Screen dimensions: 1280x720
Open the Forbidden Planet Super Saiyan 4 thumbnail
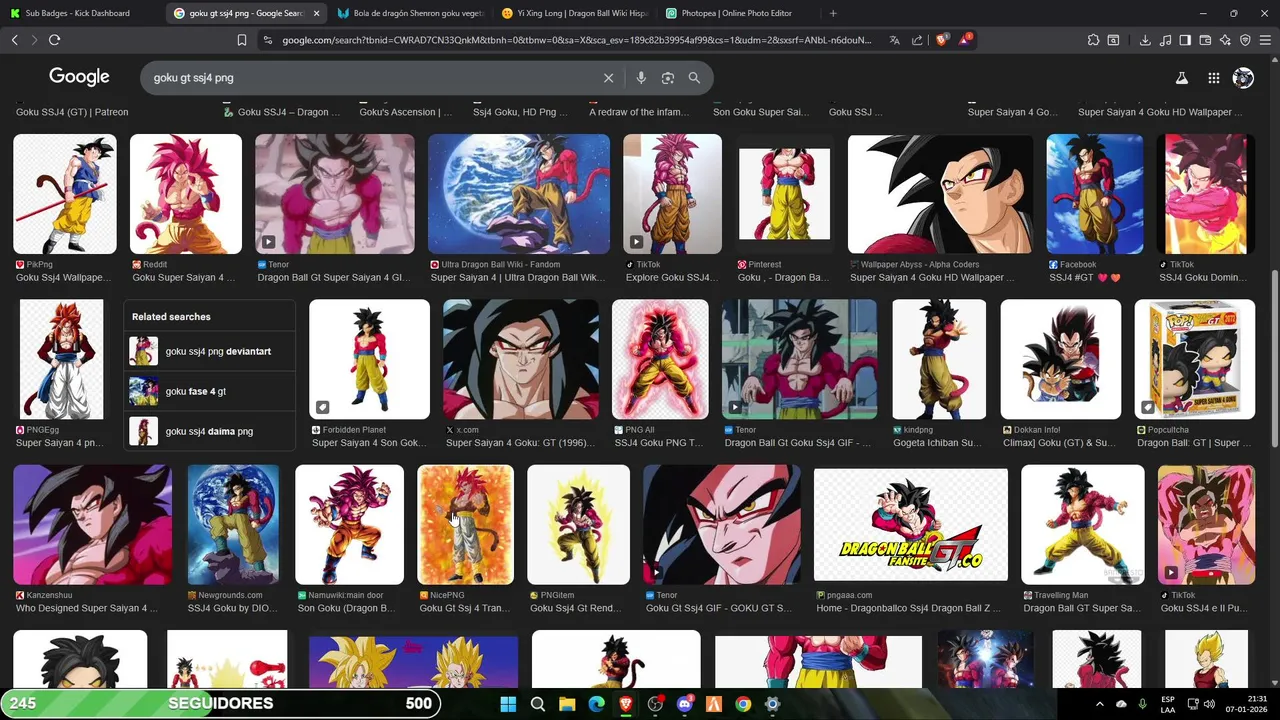pos(369,359)
